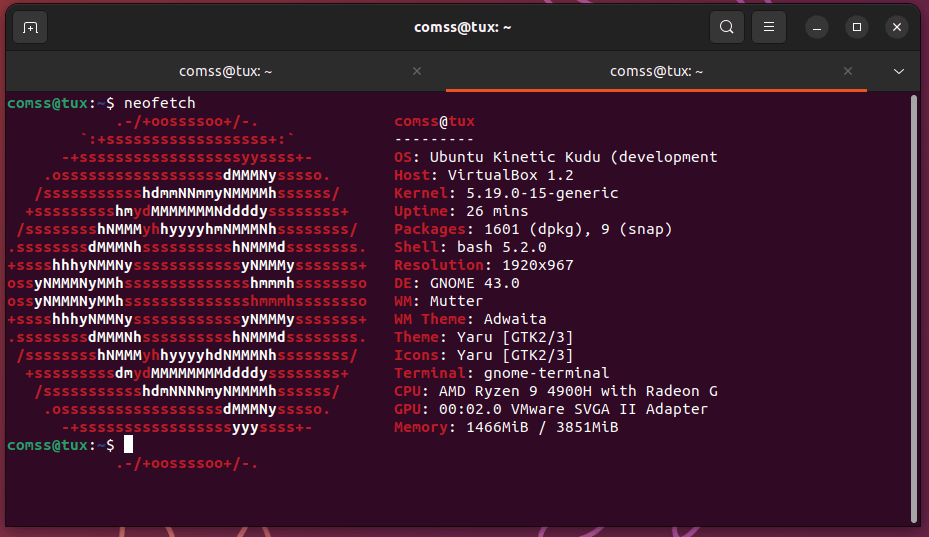Click the DE value 'GNOME 43.0'
Screen dimensions: 929x537
pyautogui.click(x=475, y=283)
